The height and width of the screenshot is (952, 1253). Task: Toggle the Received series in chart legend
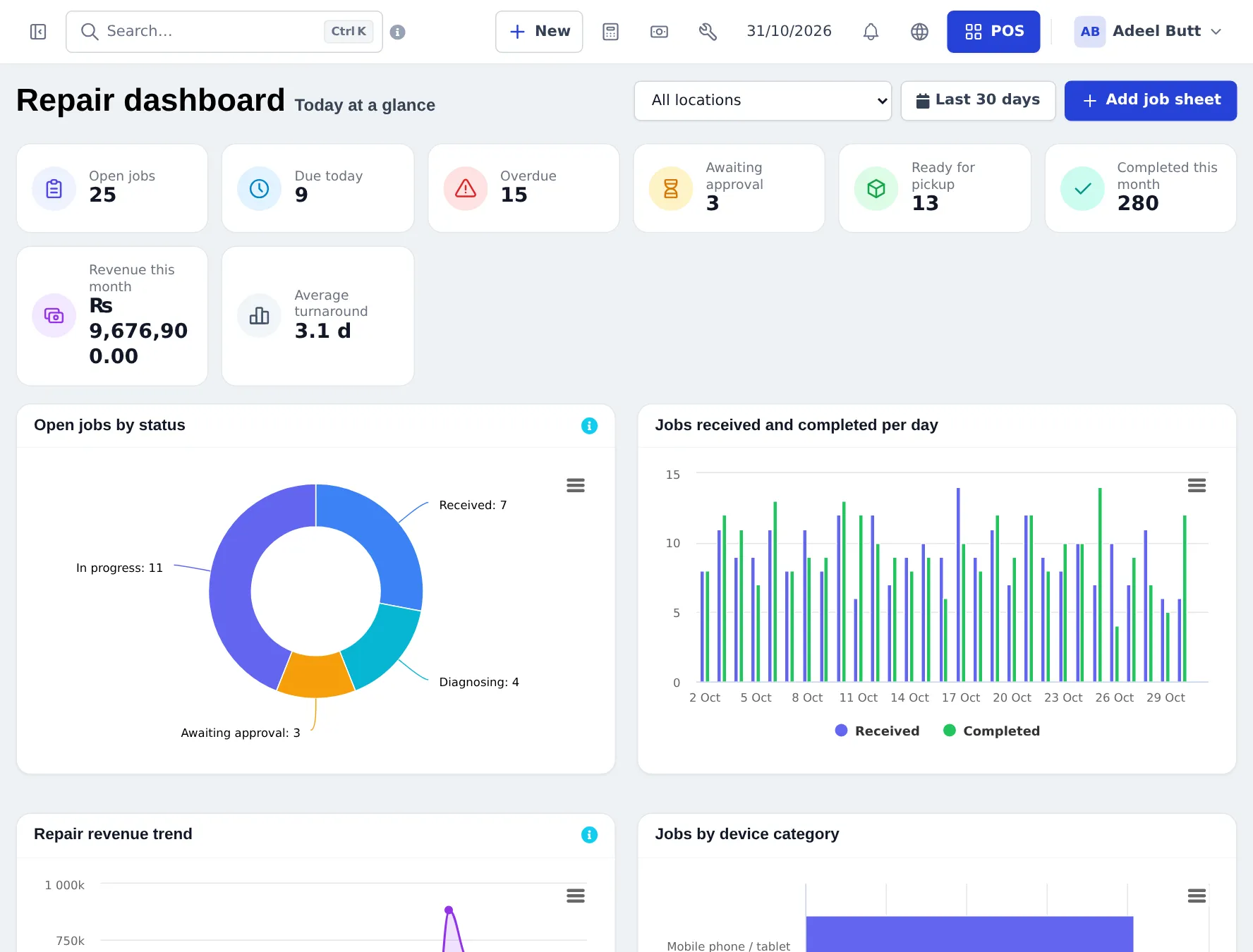pyautogui.click(x=877, y=731)
